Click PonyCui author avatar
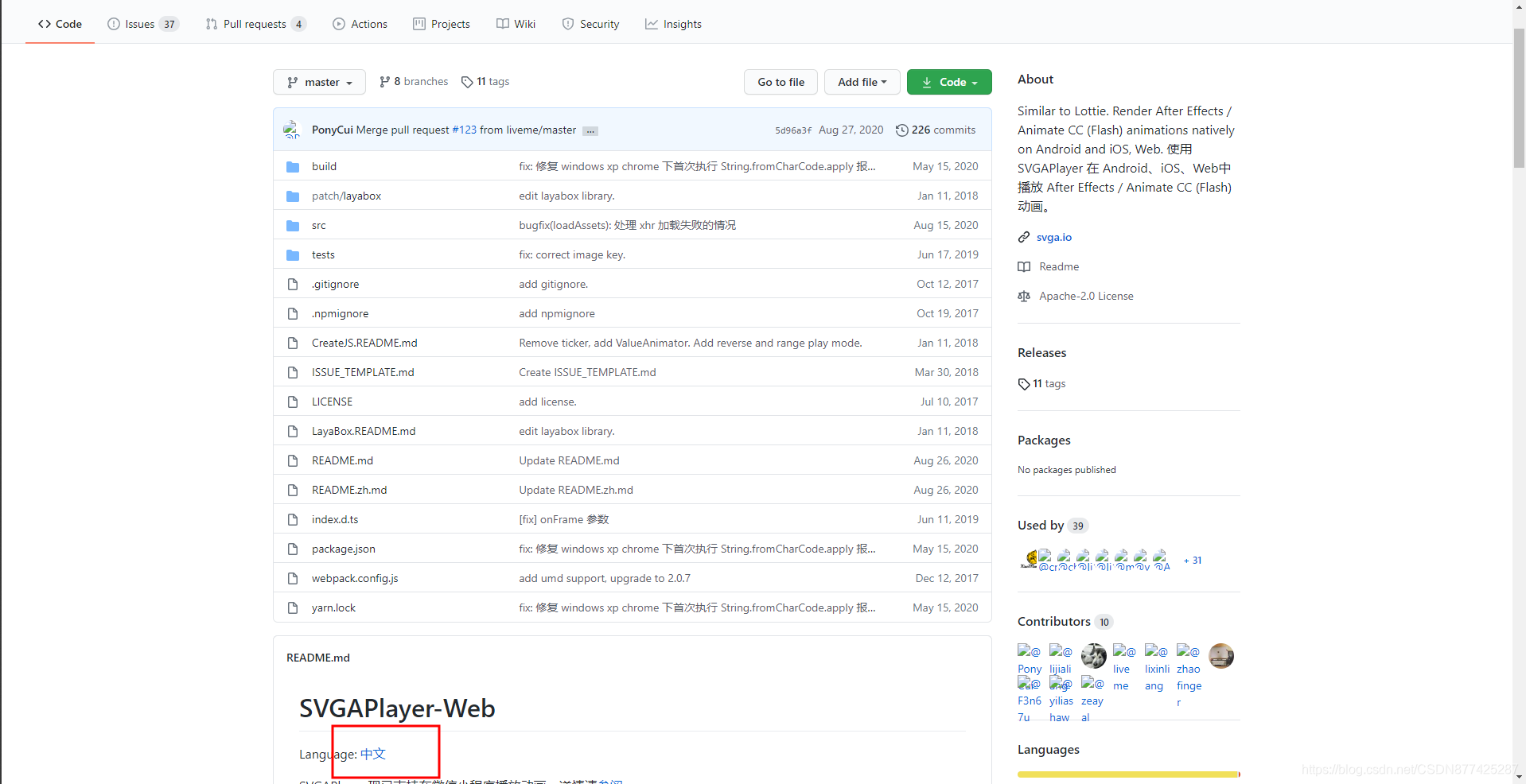Screen dimensions: 1526x784 click(x=292, y=130)
